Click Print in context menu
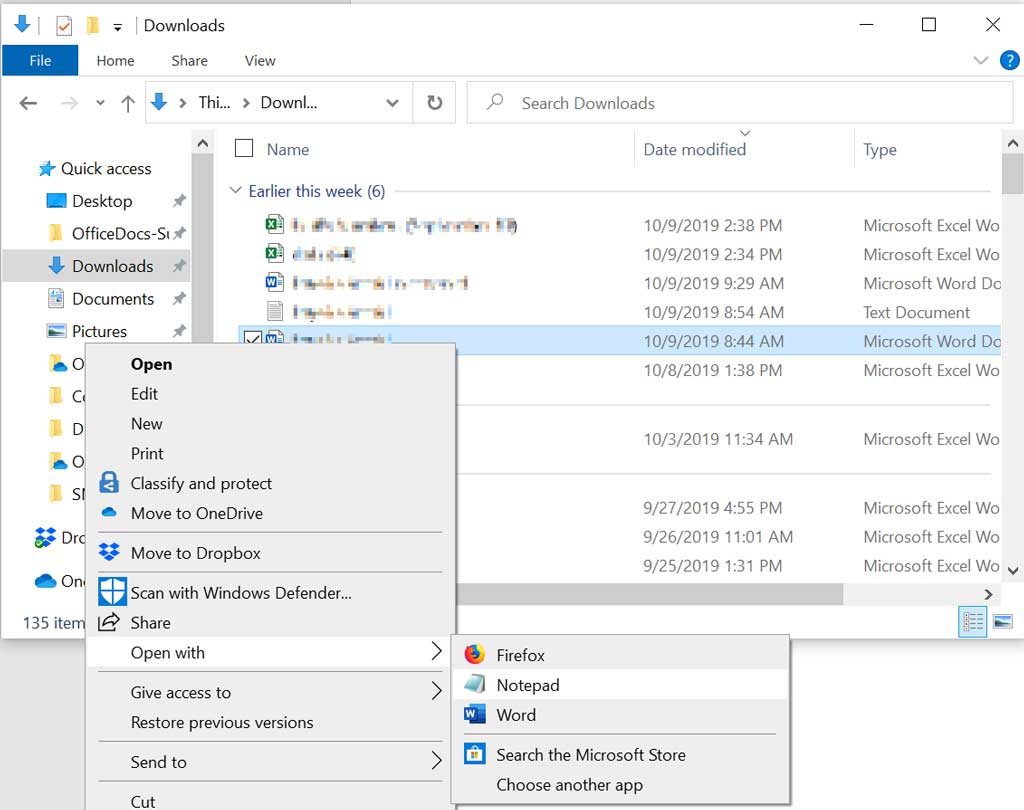 click(270, 453)
